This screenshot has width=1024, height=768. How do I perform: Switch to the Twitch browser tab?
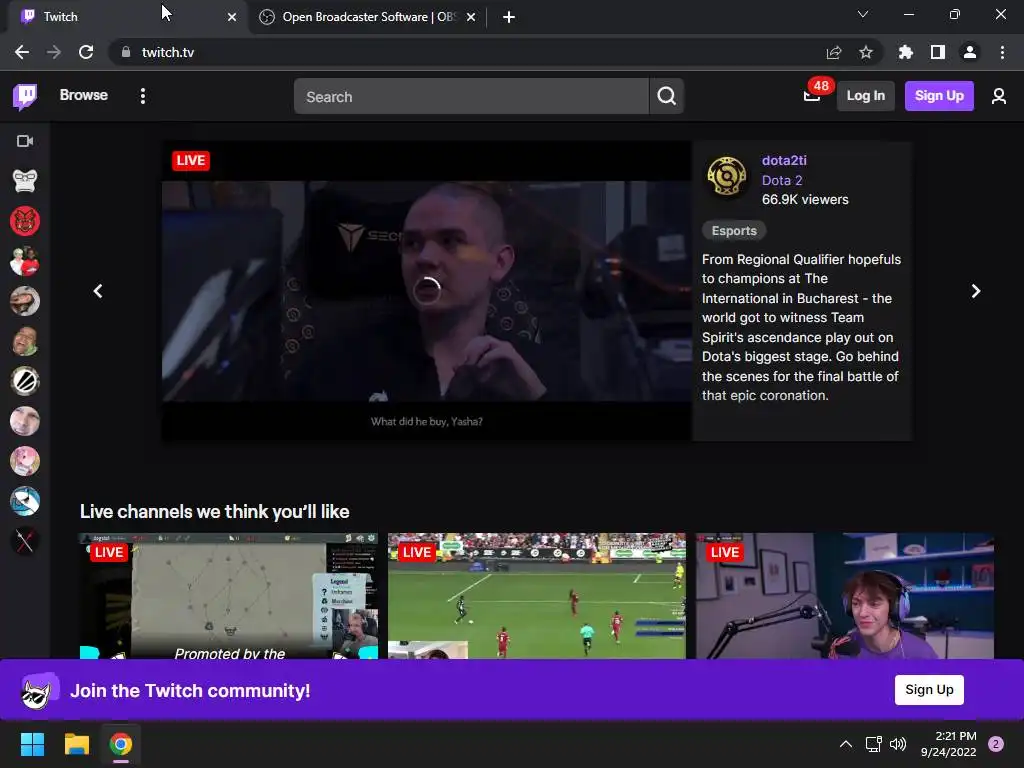[124, 17]
